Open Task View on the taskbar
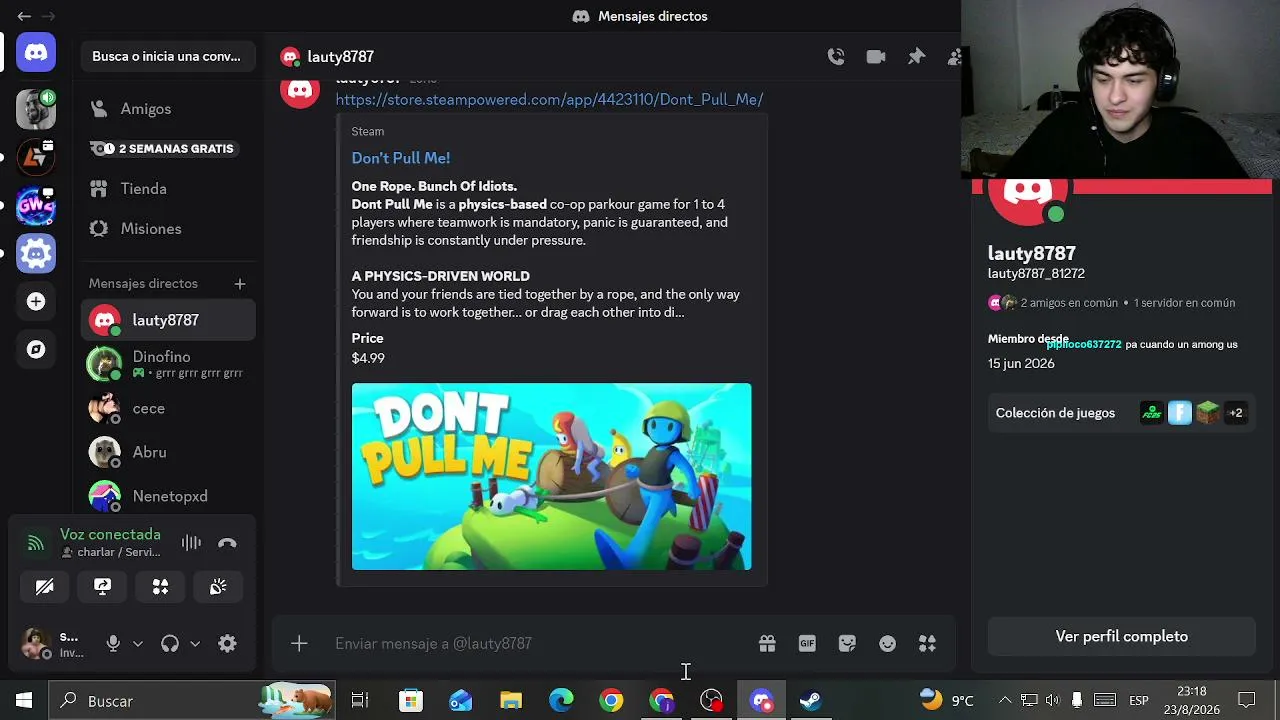Image resolution: width=1280 pixels, height=720 pixels. tap(360, 701)
